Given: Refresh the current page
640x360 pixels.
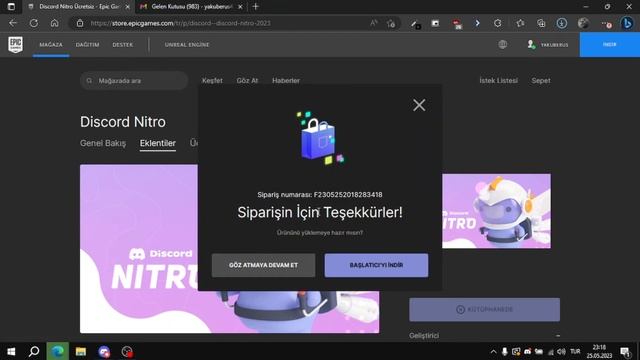Looking at the screenshot, I should coord(34,23).
